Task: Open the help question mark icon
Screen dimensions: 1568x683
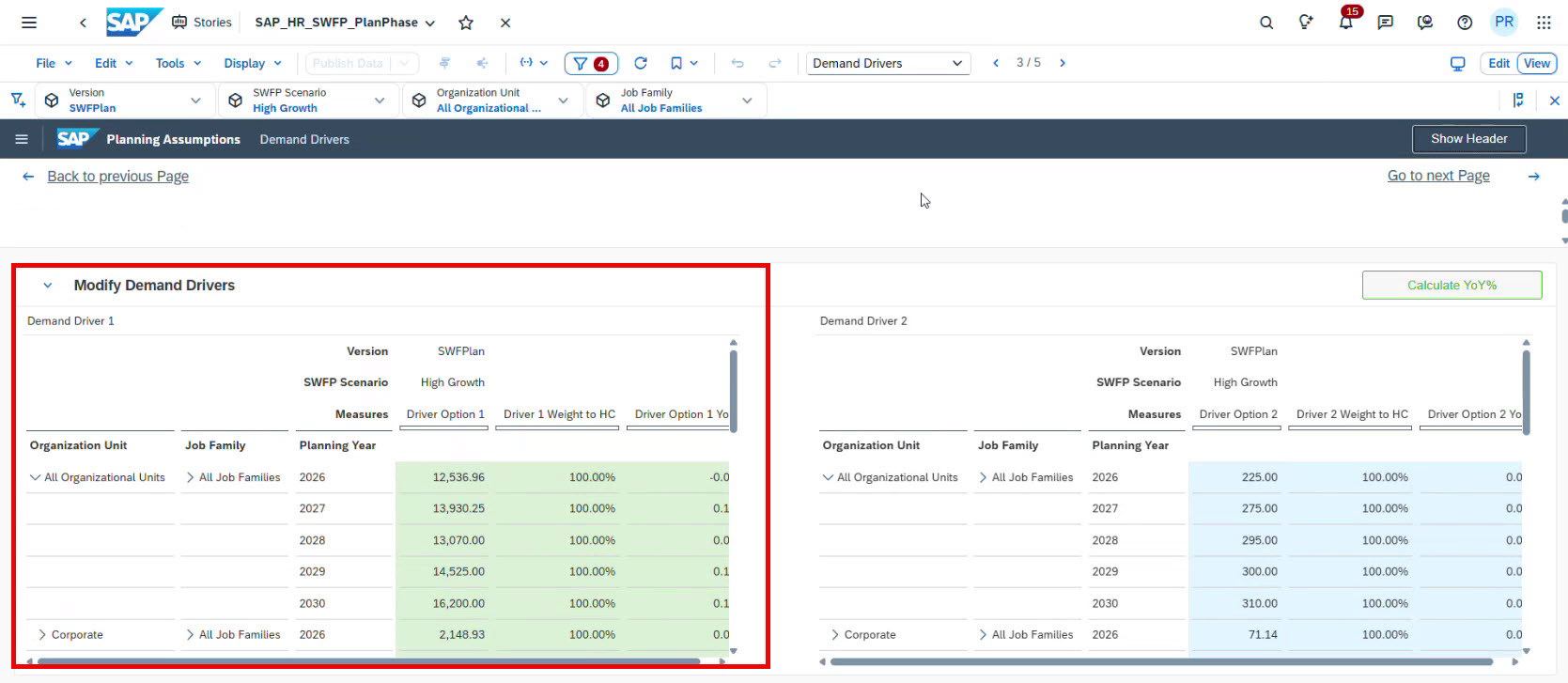Action: [x=1465, y=23]
